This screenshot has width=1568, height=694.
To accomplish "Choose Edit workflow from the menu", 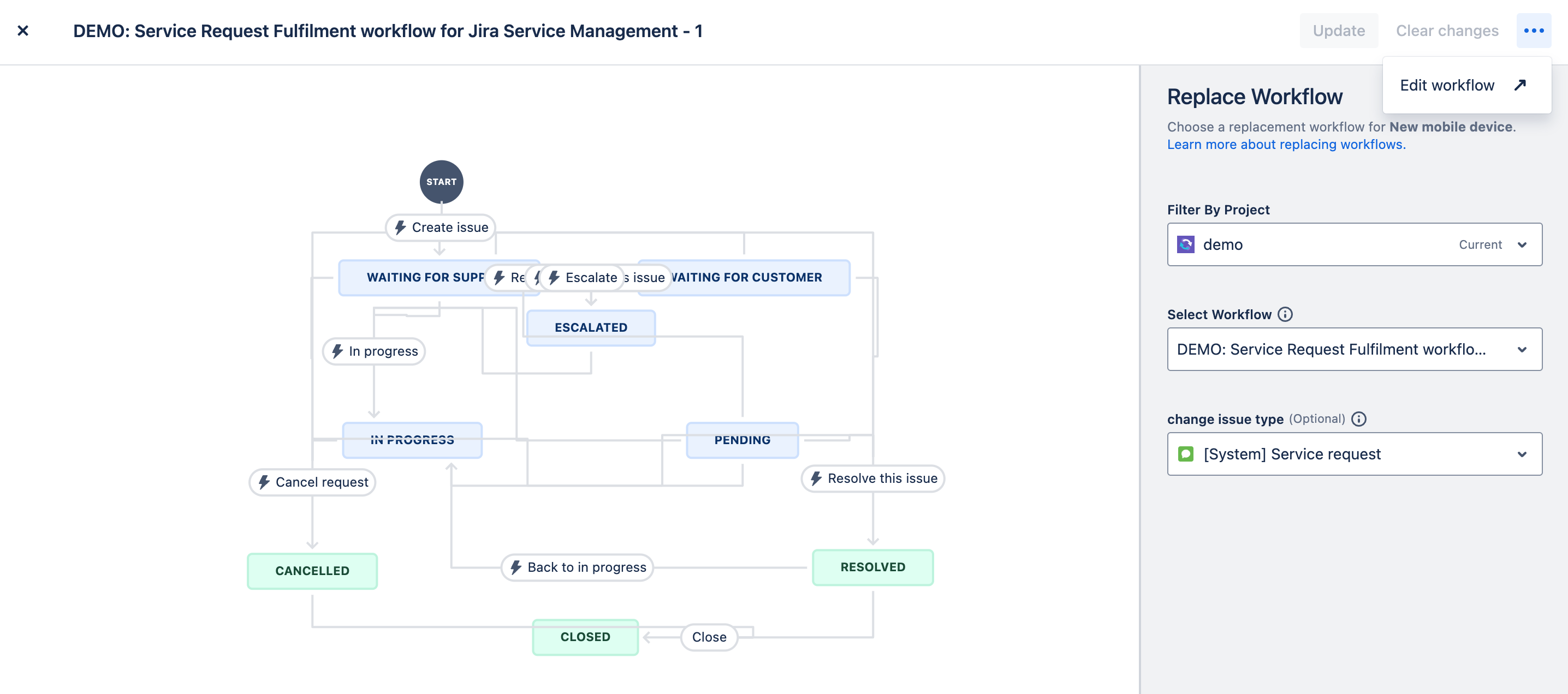I will point(1466,85).
